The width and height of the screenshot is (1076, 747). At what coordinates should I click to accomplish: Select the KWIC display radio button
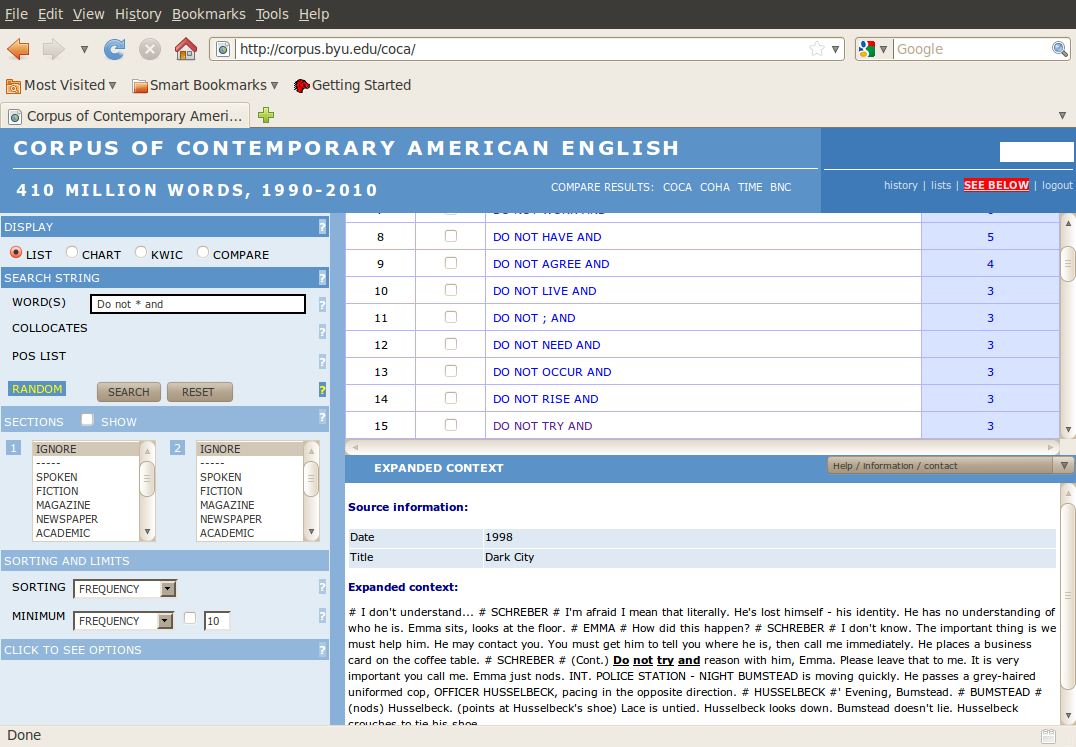click(141, 253)
